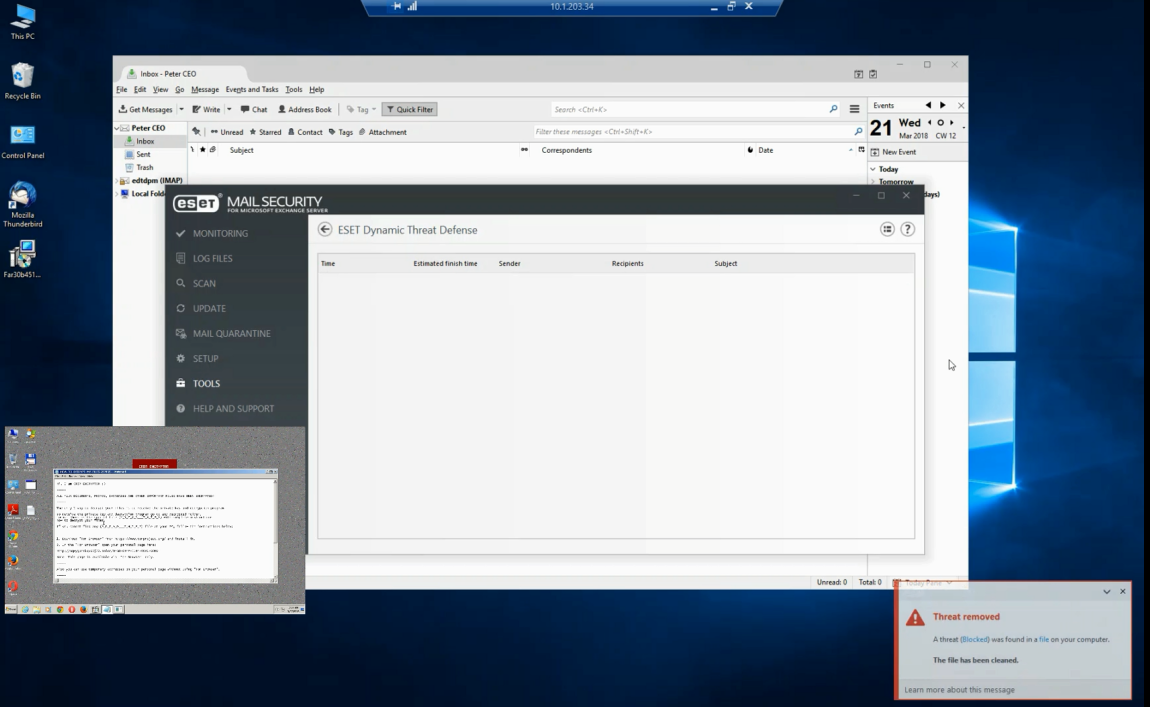Open the Tag dropdown in Thunderbird
Viewport: 1150px width, 707px height.
pyautogui.click(x=361, y=109)
